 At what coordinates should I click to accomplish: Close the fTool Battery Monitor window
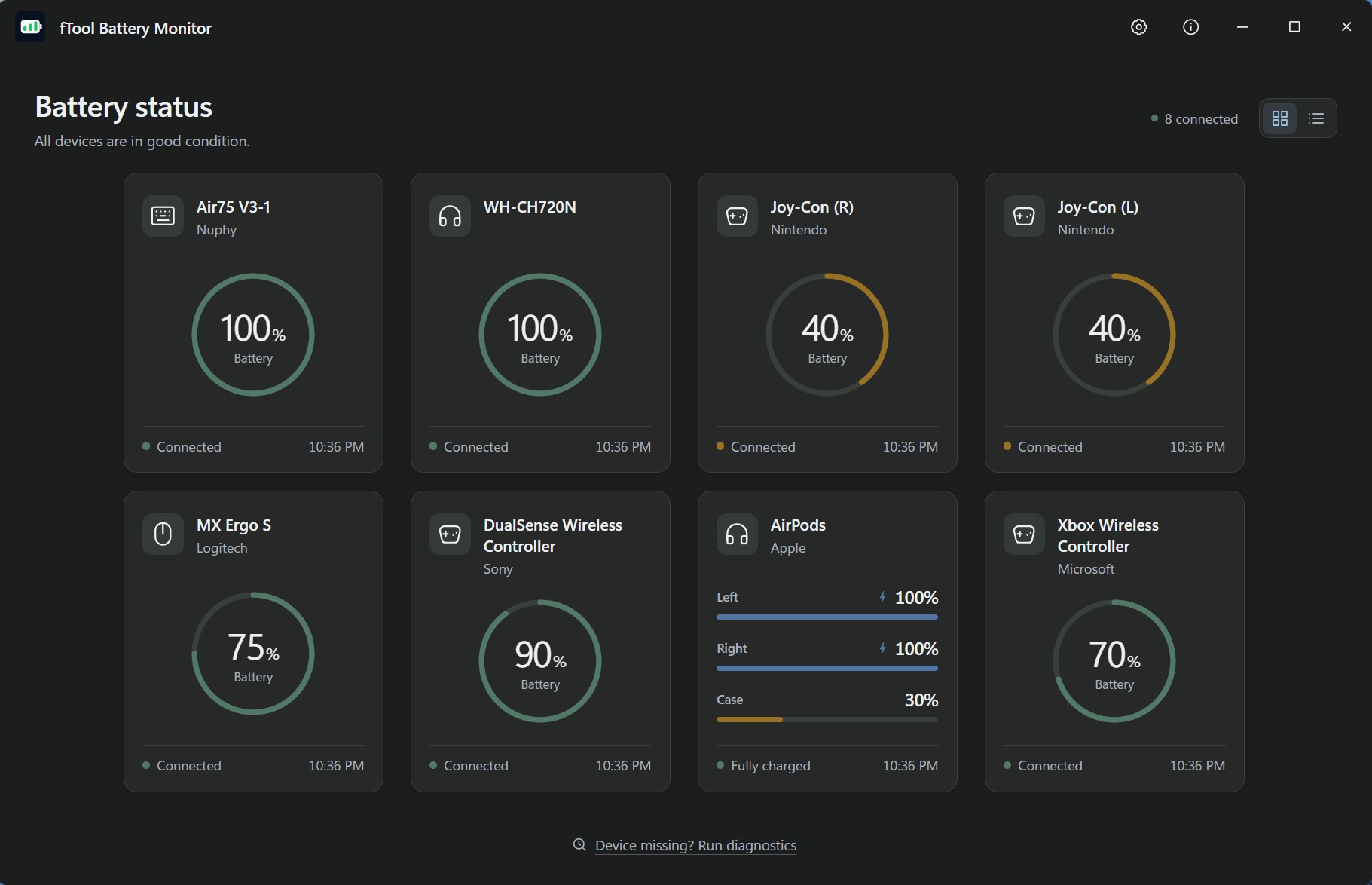coord(1346,27)
